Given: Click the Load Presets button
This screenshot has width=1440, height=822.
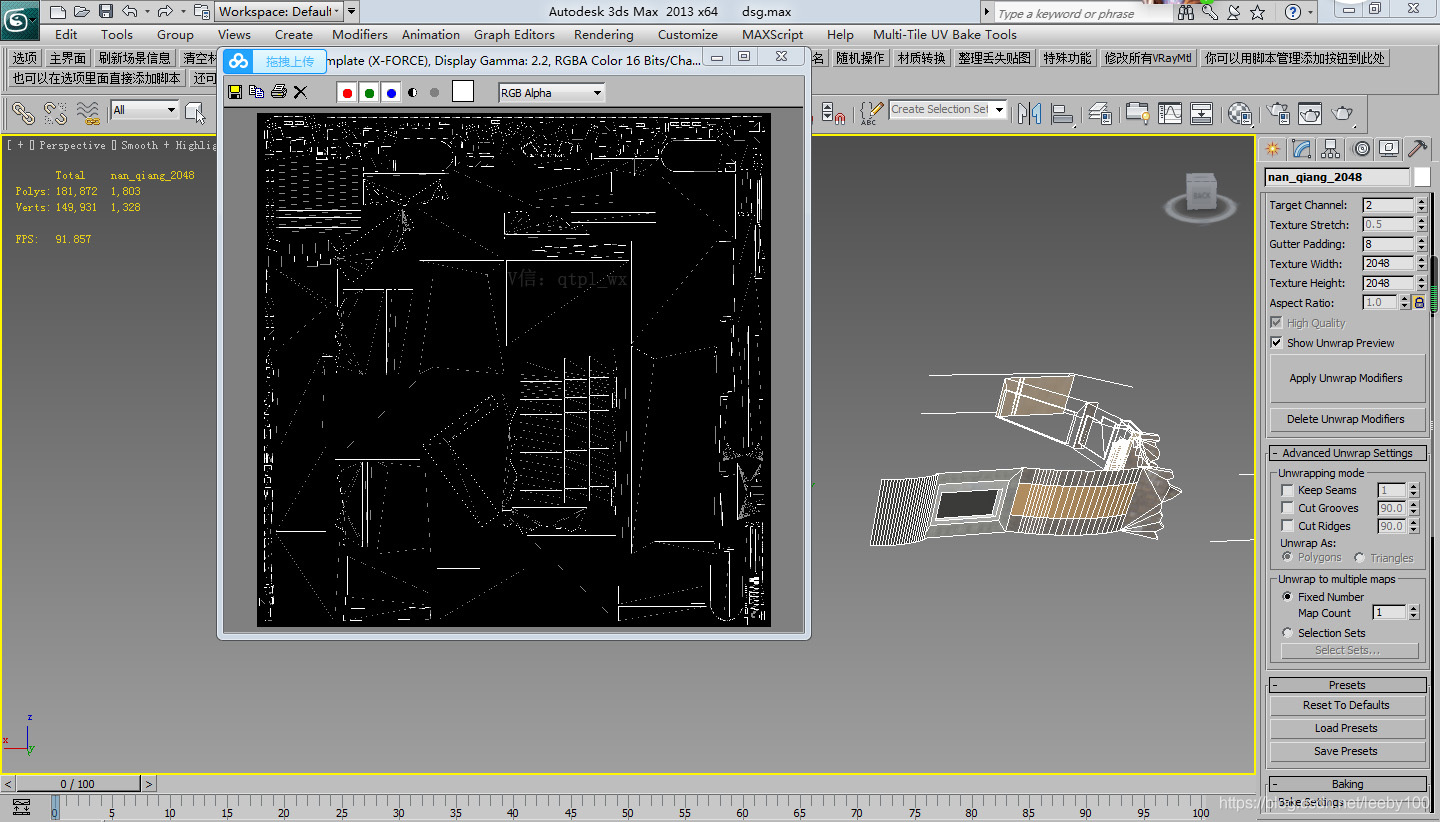Looking at the screenshot, I should pos(1347,728).
